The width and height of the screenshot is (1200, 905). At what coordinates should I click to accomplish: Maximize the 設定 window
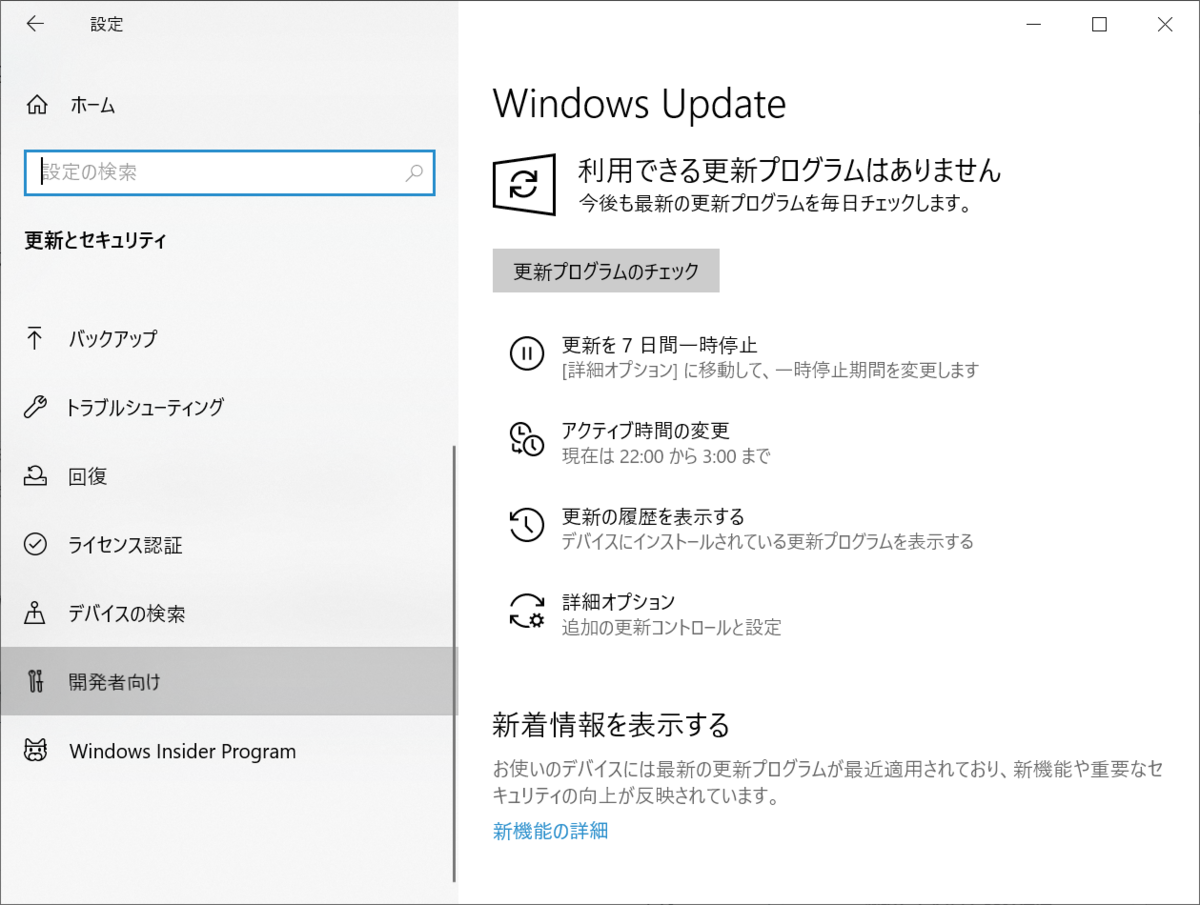point(1099,24)
